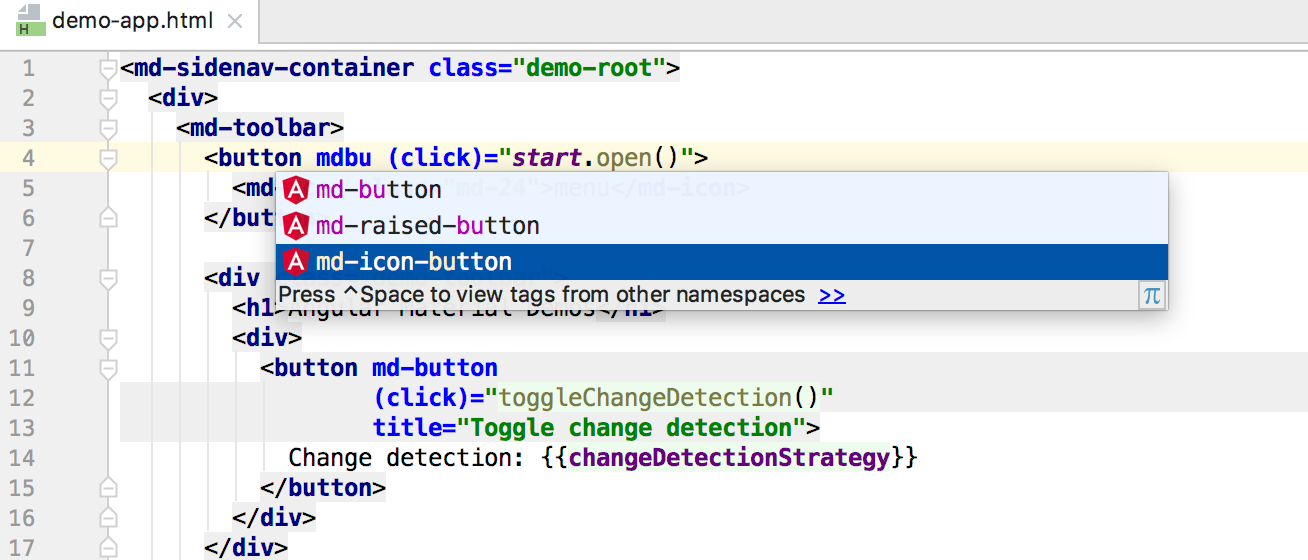The height and width of the screenshot is (560, 1308).
Task: Select the highlighted md-icon-button suggestion
Action: pos(414,262)
